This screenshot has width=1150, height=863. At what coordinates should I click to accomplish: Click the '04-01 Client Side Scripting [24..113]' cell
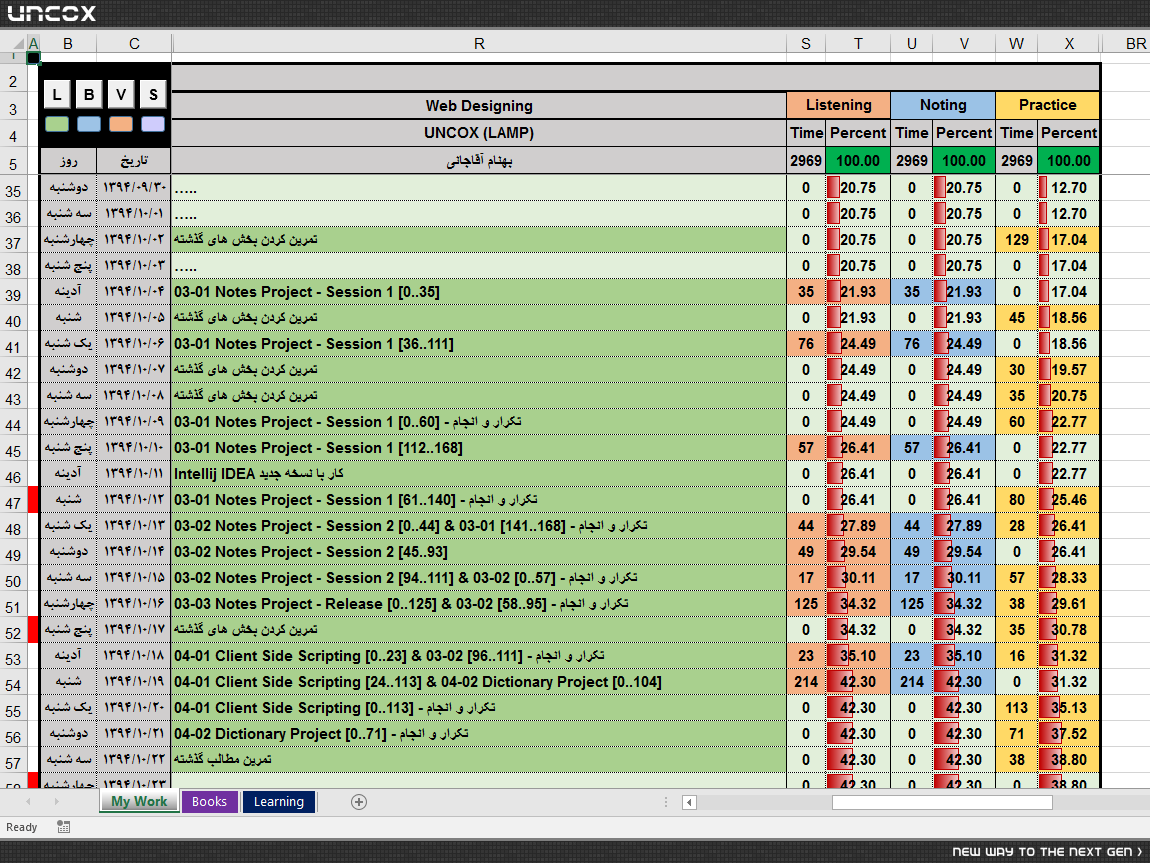pos(479,682)
